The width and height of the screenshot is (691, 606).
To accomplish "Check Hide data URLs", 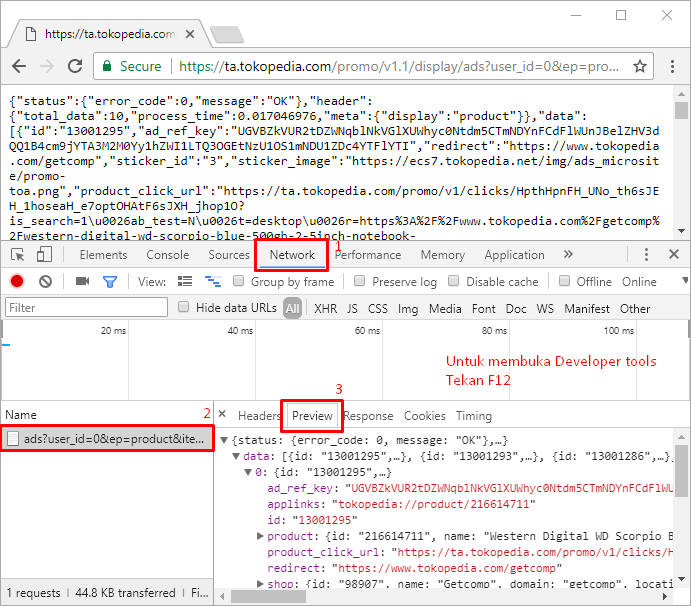I will point(183,307).
